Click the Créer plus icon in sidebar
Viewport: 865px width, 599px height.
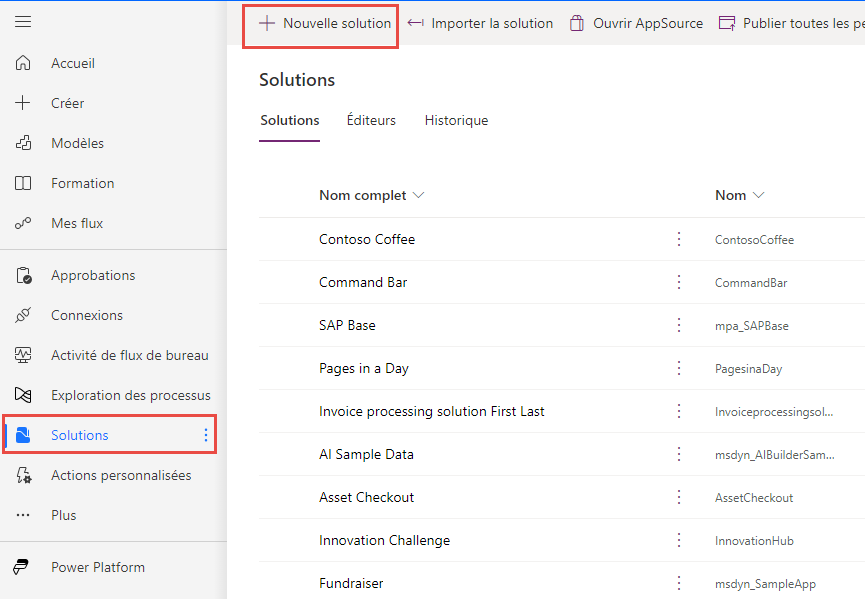pyautogui.click(x=23, y=103)
